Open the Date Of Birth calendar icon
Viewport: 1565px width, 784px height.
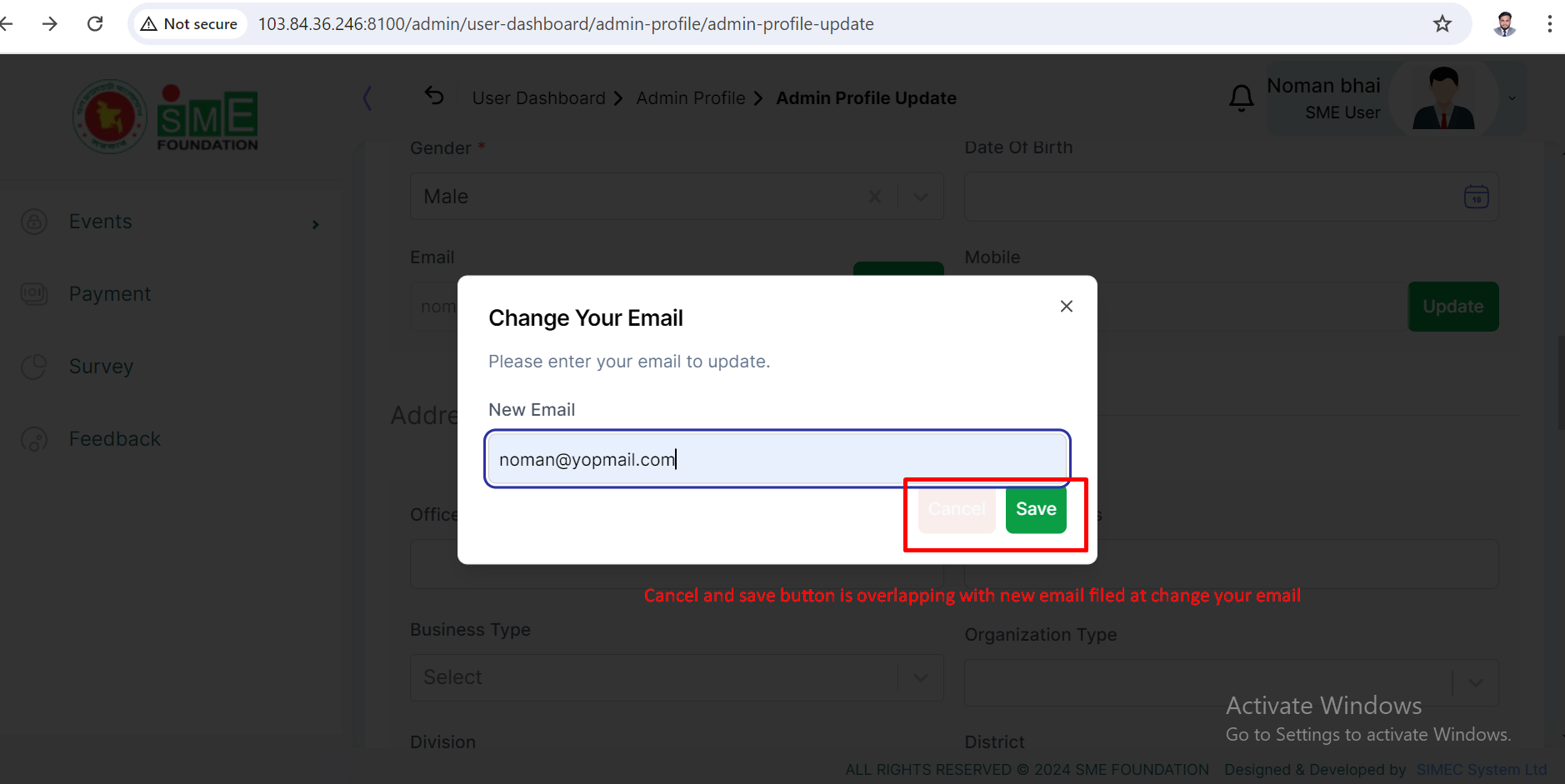point(1476,197)
